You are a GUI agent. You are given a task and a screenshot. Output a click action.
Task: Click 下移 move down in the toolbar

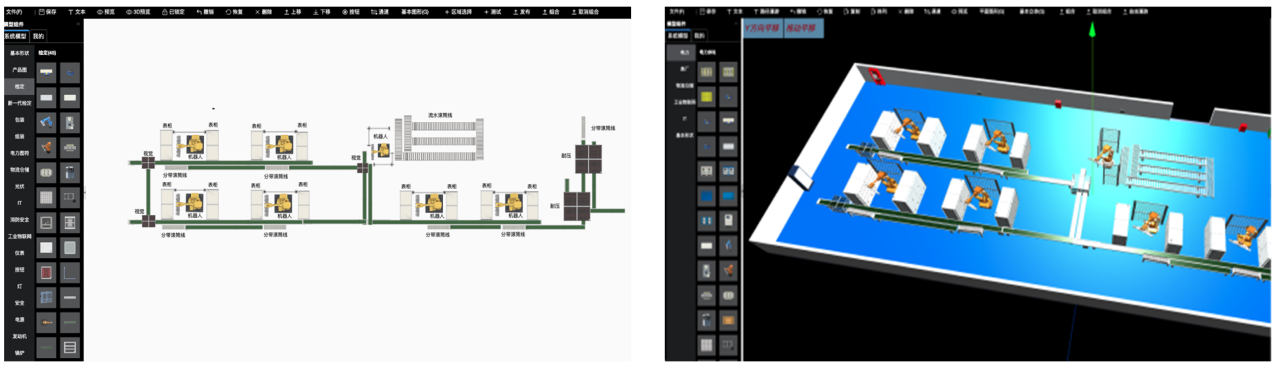tap(322, 12)
